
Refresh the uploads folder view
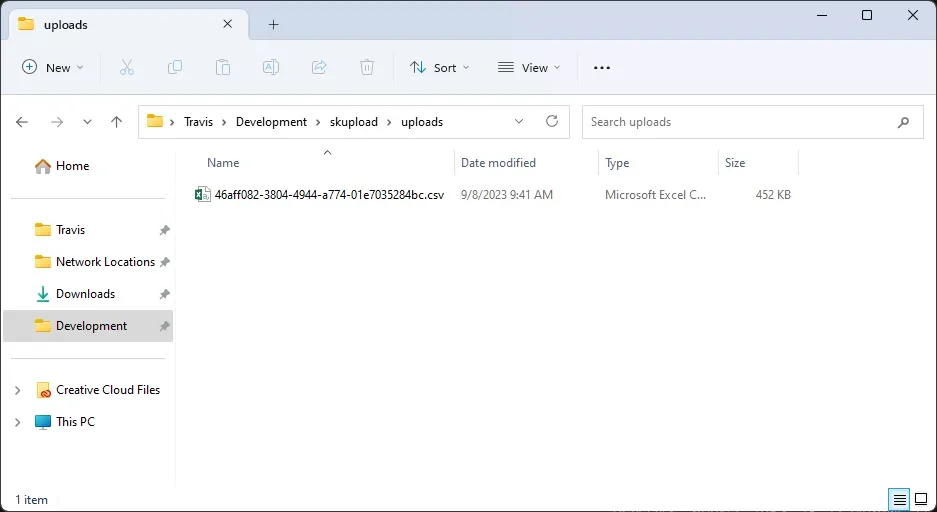(552, 121)
